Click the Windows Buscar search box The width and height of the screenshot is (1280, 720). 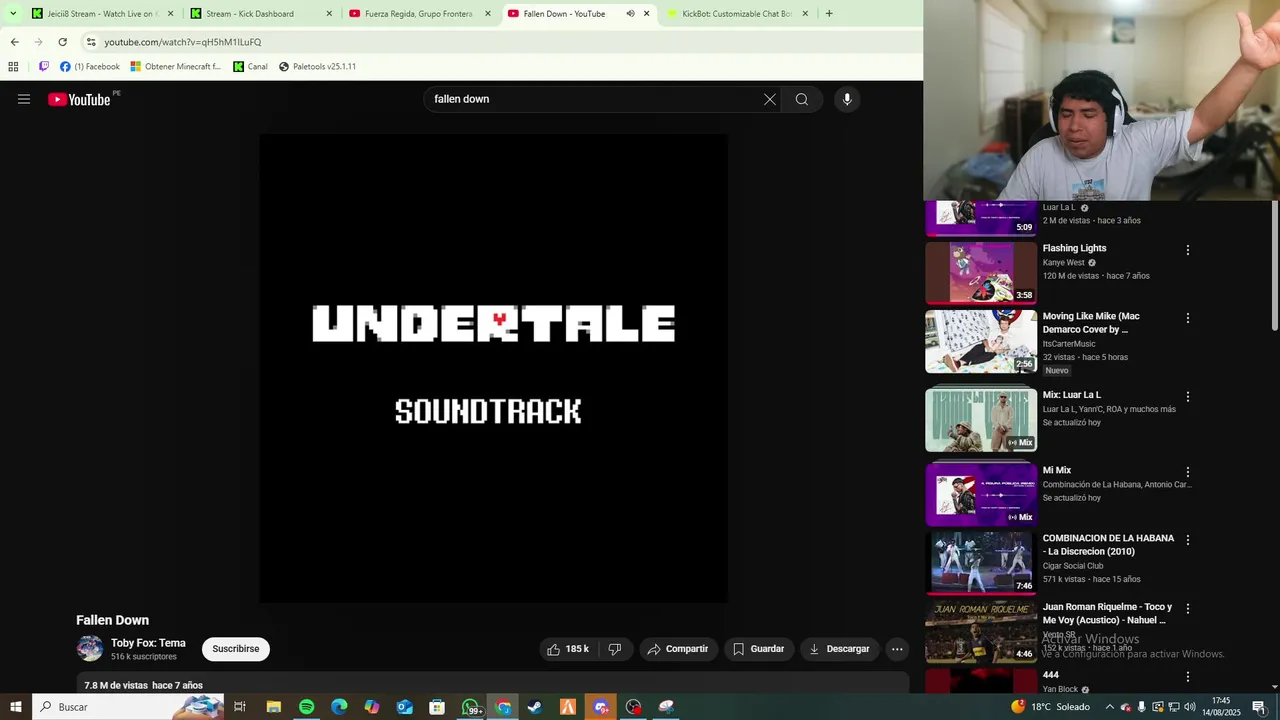tap(128, 707)
